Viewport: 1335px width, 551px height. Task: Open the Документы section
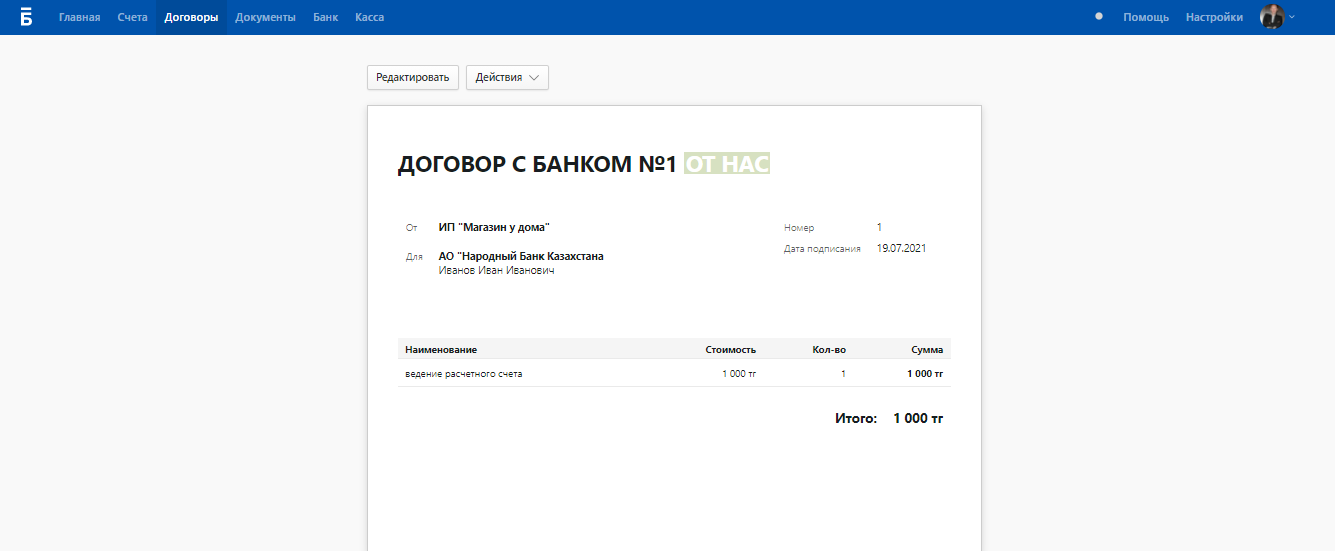coord(265,17)
